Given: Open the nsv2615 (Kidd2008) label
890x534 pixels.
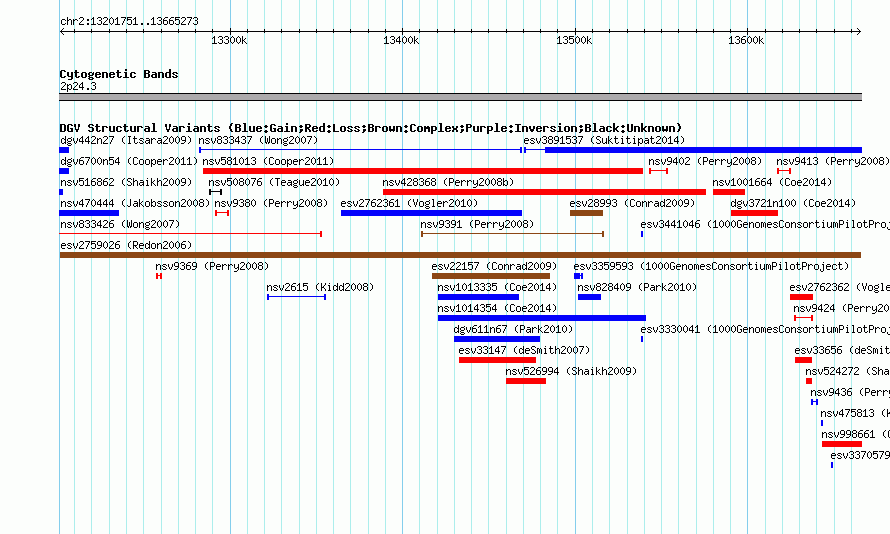Looking at the screenshot, I should (320, 287).
